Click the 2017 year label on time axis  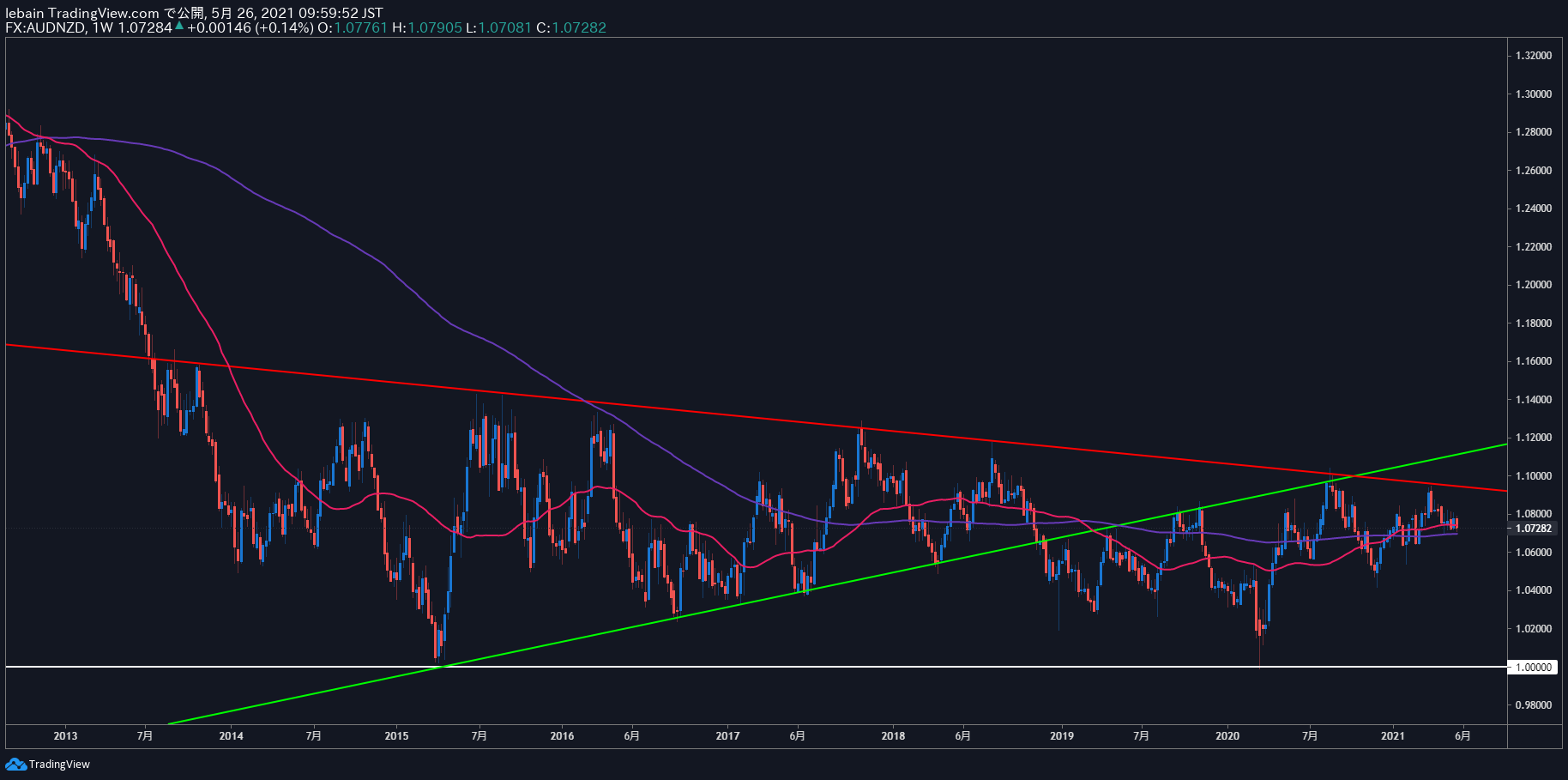[x=727, y=735]
